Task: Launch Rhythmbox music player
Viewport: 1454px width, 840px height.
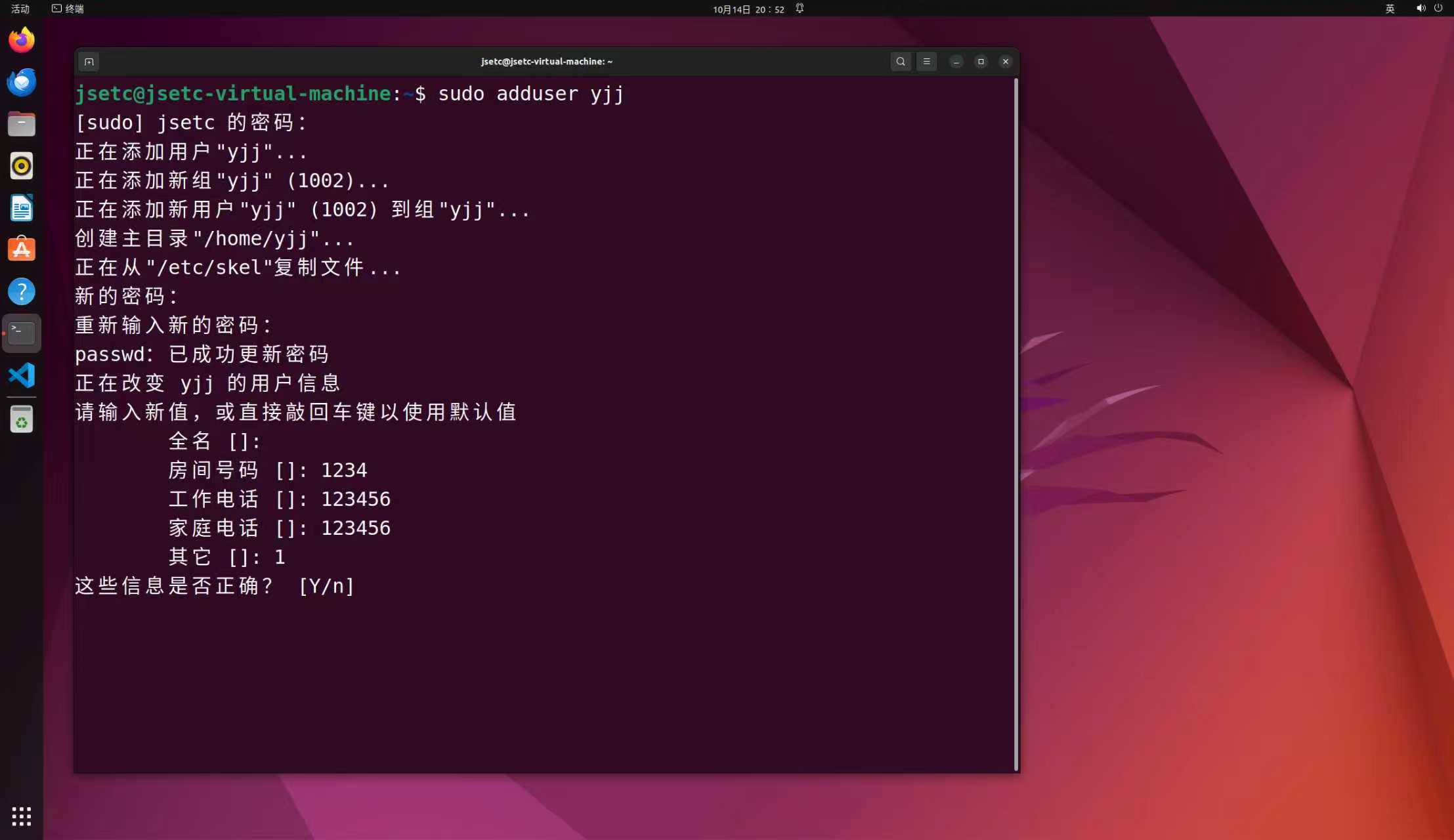Action: coord(22,166)
